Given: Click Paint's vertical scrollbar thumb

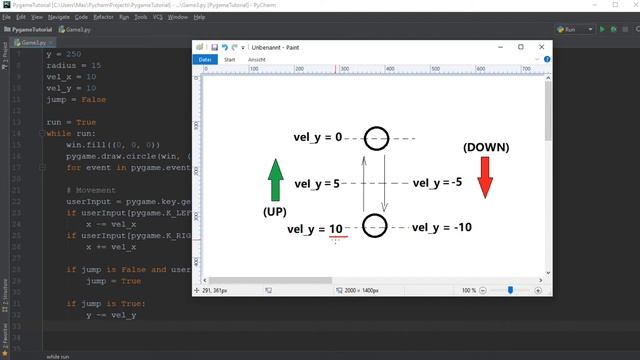Looking at the screenshot, I should point(548,110).
